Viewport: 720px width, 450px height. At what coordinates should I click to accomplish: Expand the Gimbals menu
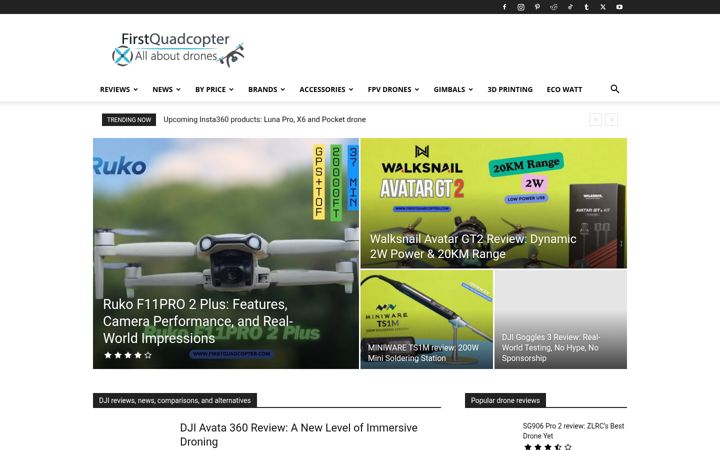tap(453, 89)
